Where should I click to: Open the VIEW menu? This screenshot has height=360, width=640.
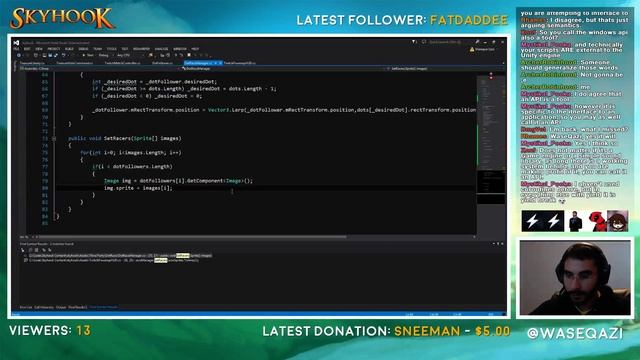(39, 49)
